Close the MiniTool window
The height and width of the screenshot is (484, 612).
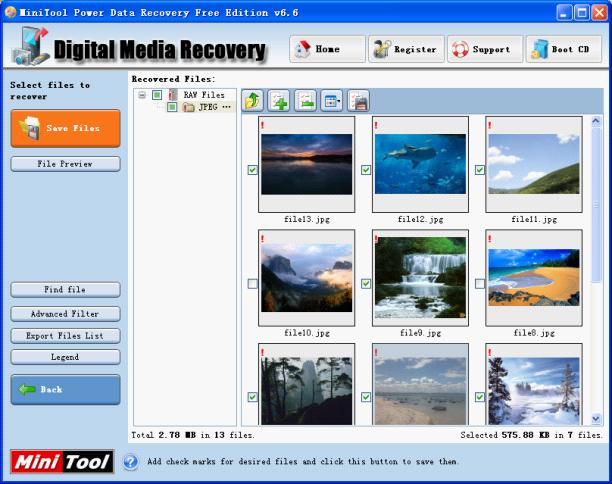(600, 12)
